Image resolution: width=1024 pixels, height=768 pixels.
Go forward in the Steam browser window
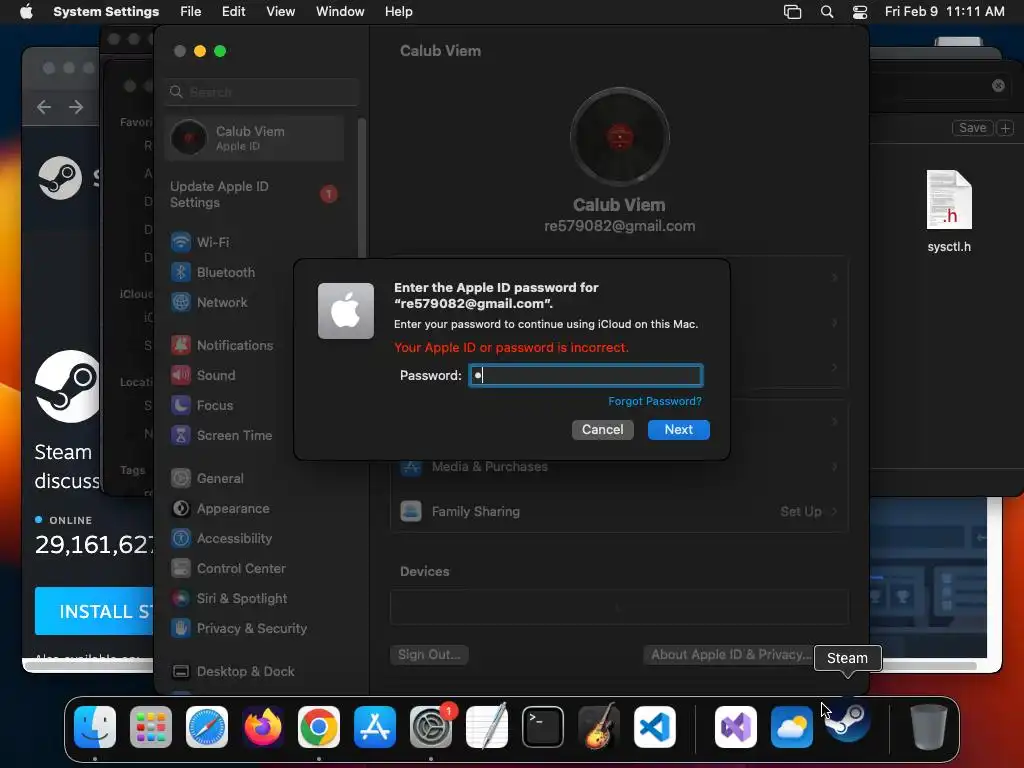pos(76,107)
